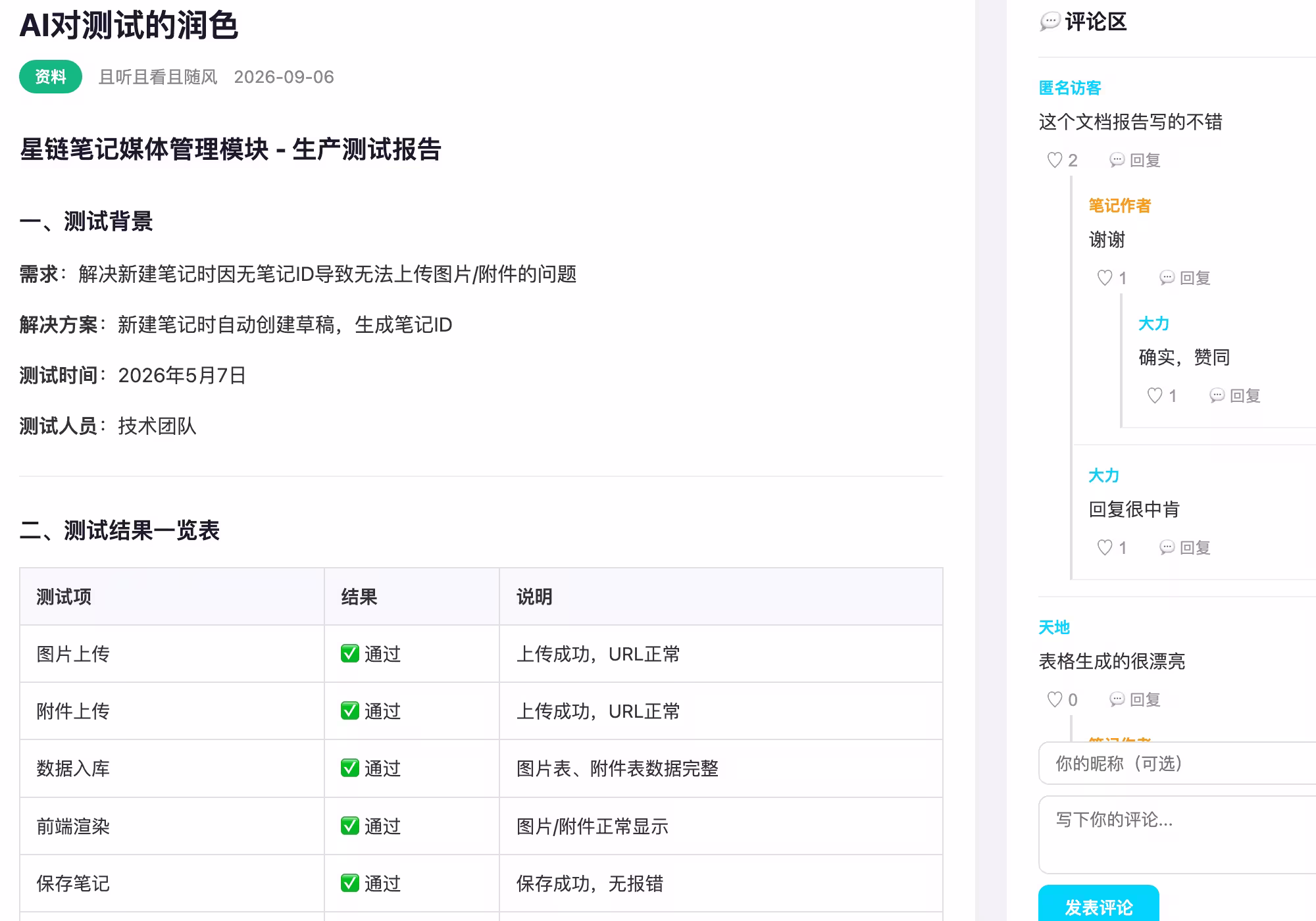Click the heading 二、测试结果一览表
1316x921 pixels.
point(119,530)
